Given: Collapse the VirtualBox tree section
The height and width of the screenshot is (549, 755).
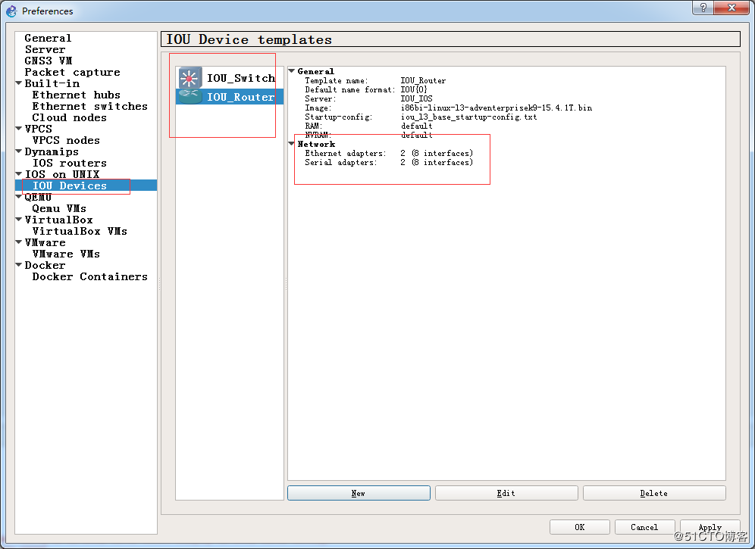Looking at the screenshot, I should (x=19, y=219).
